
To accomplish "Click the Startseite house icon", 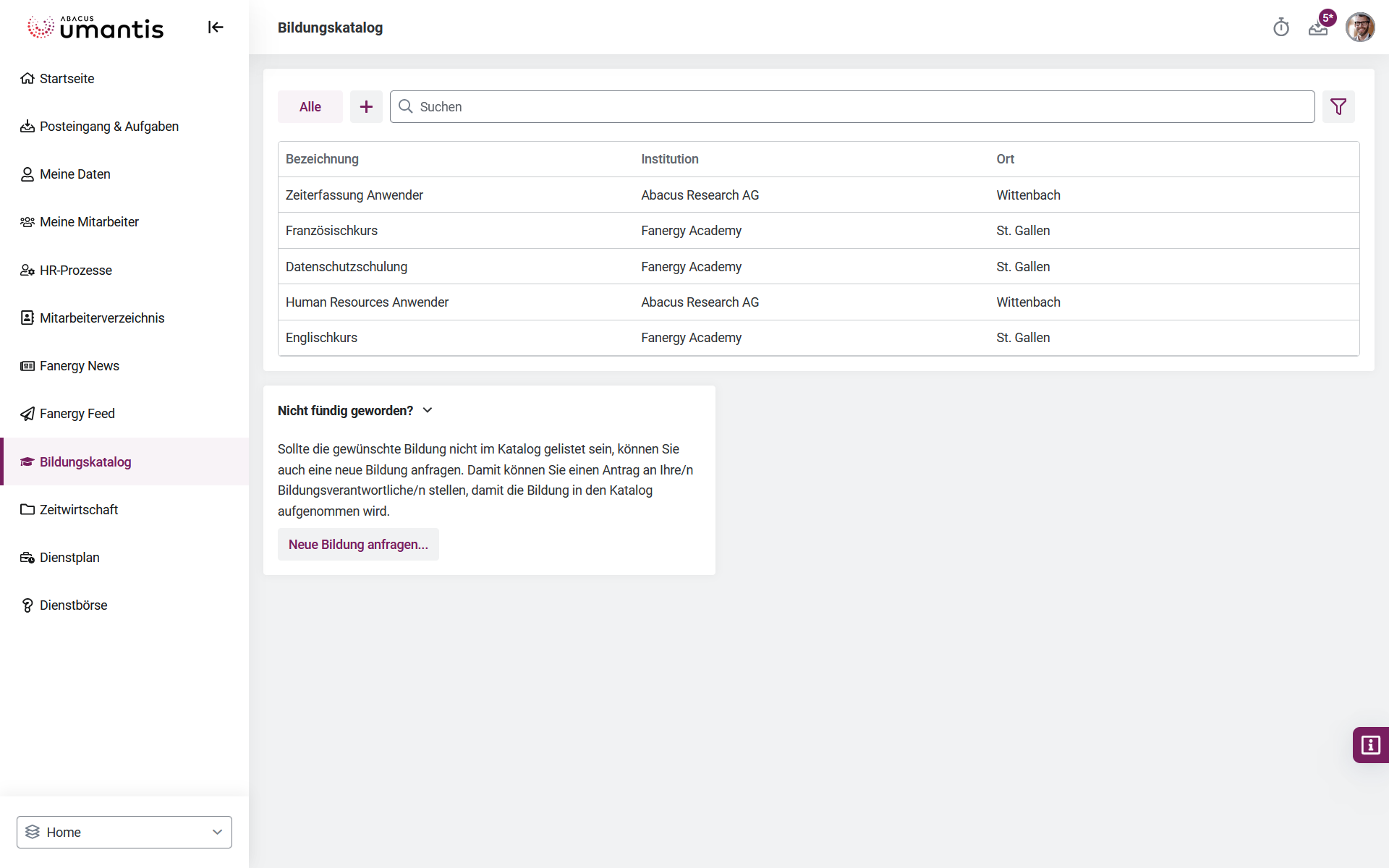I will [27, 79].
